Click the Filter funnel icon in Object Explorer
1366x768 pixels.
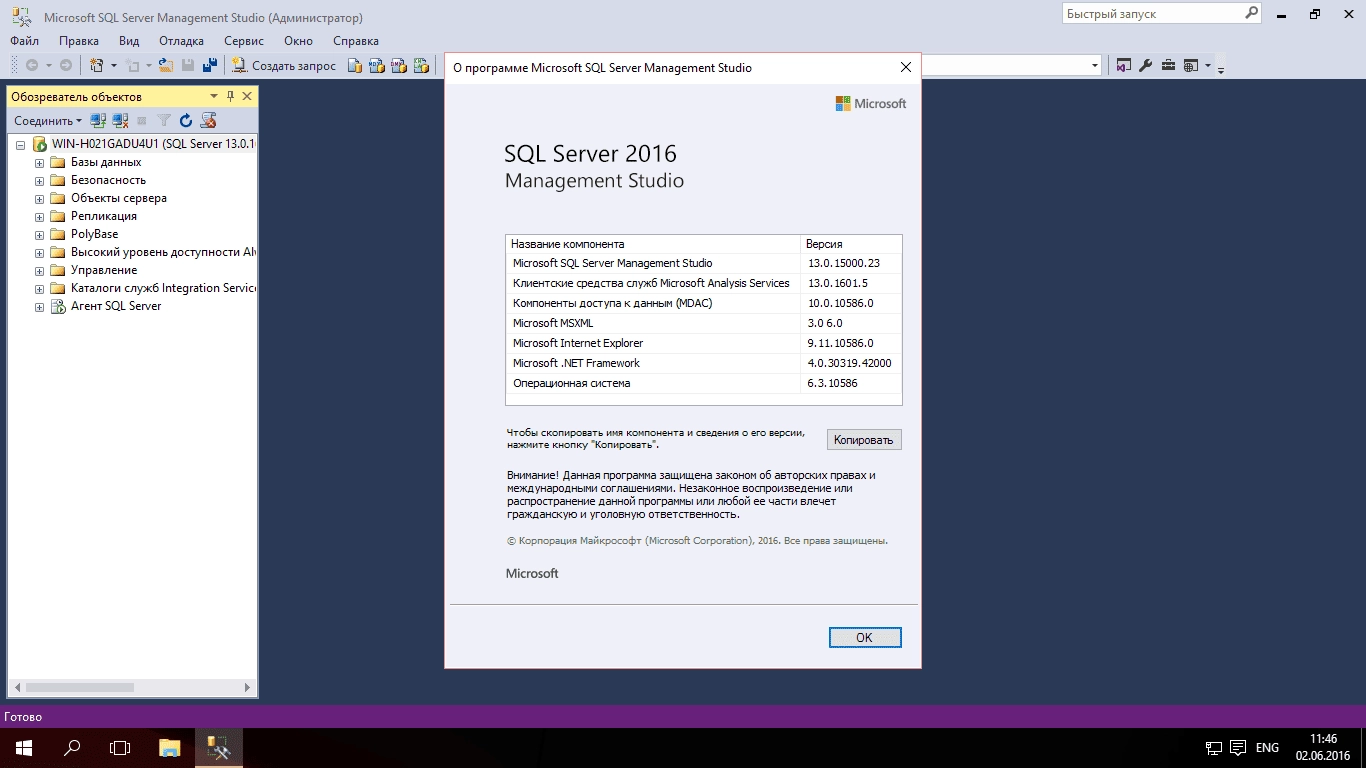click(x=164, y=120)
